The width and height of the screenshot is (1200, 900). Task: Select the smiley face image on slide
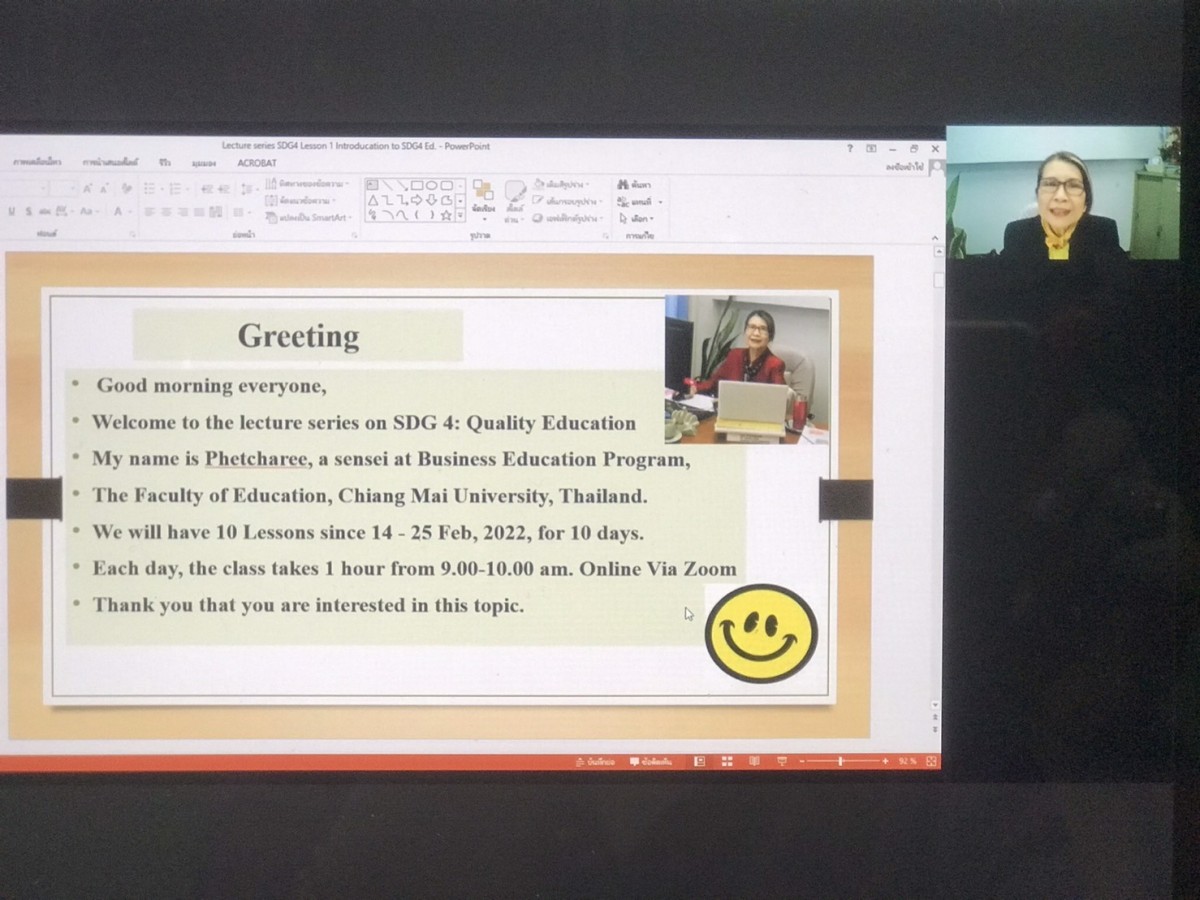coord(761,633)
